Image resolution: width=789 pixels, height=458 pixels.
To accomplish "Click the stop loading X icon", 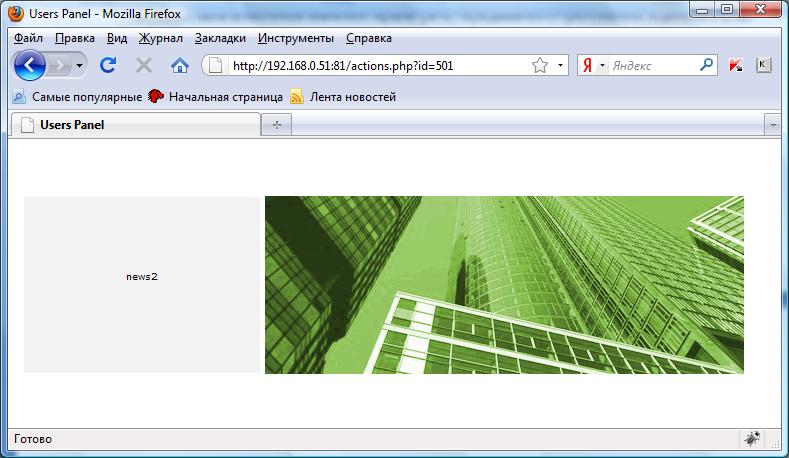I will pyautogui.click(x=144, y=65).
